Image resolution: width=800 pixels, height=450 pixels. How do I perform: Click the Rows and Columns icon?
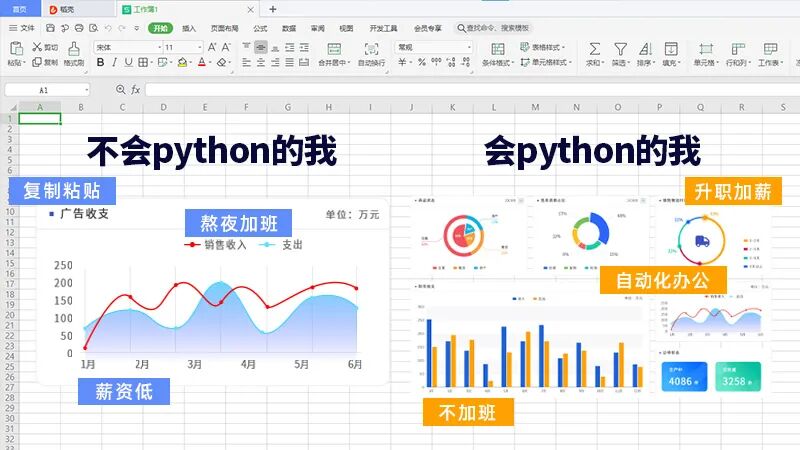pyautogui.click(x=738, y=49)
